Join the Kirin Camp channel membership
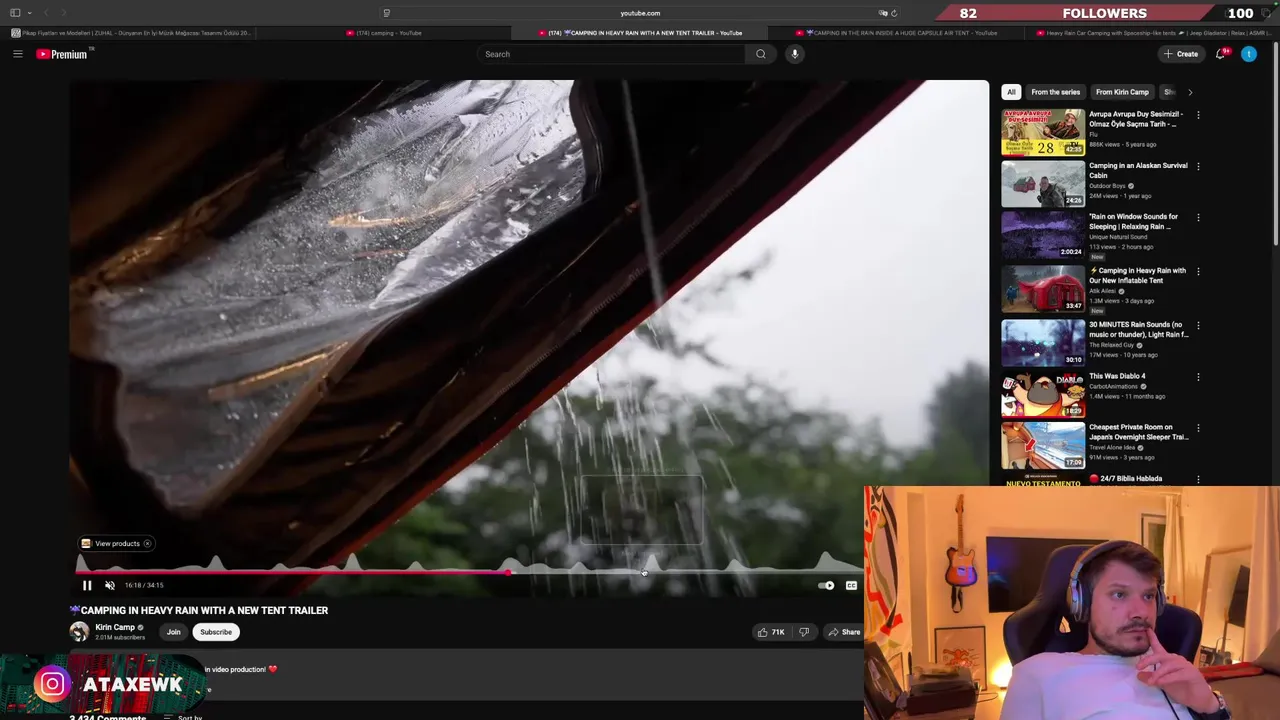 click(x=173, y=632)
